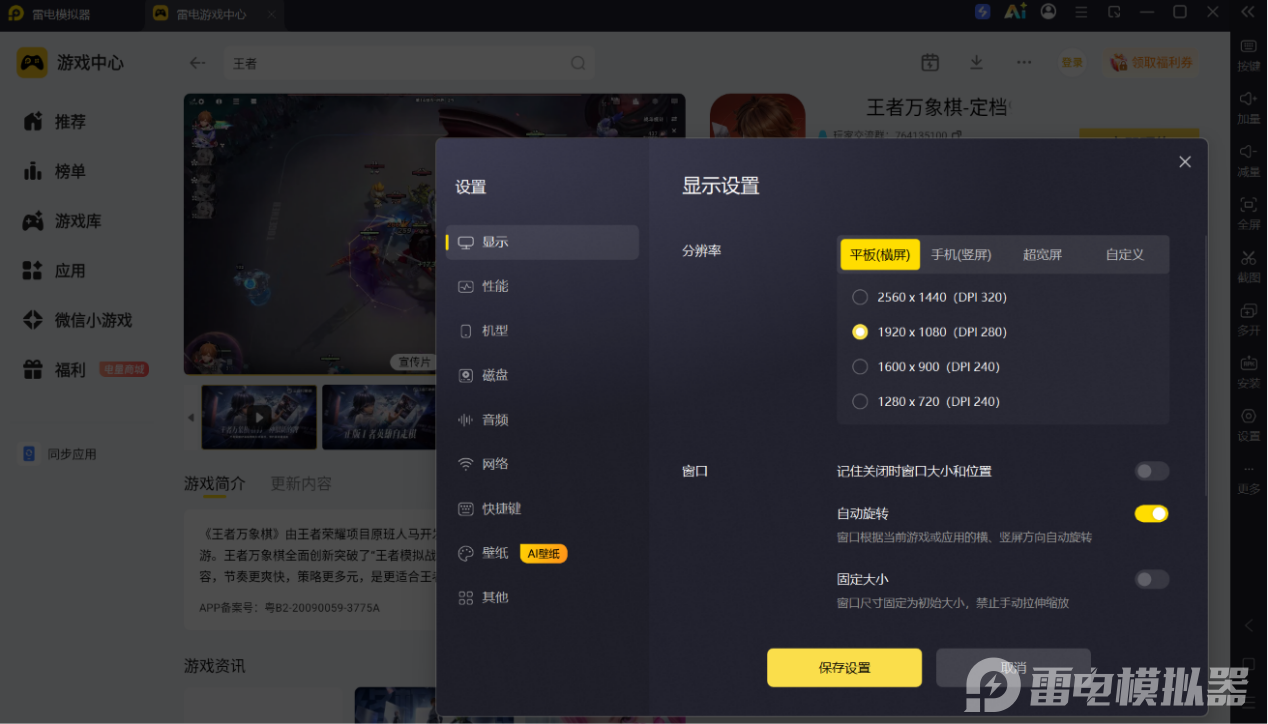Click the 游戏中心 gamepad logo
Viewport: 1268px width, 724px height.
coord(32,63)
